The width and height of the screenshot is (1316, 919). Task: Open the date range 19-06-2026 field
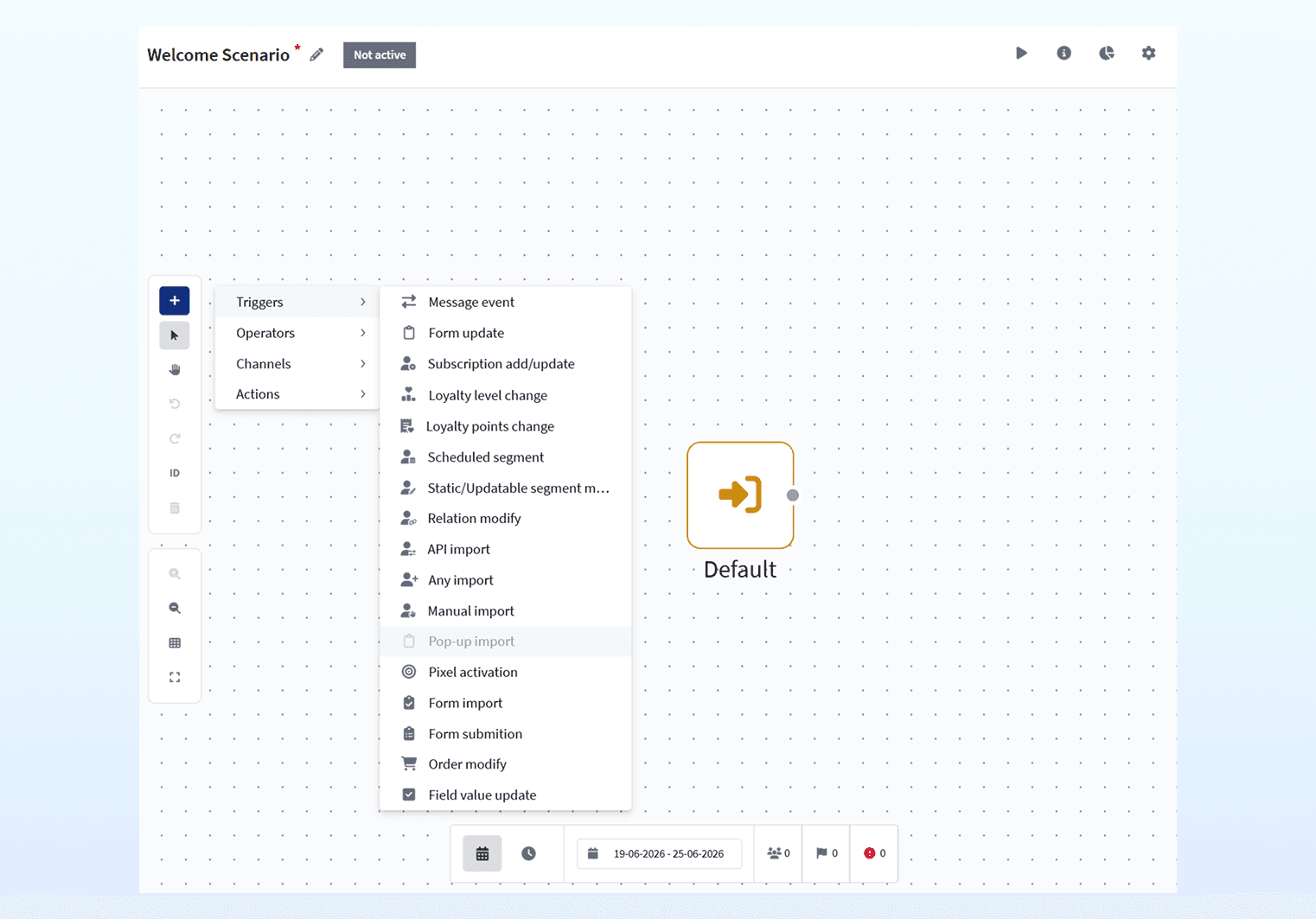click(659, 853)
